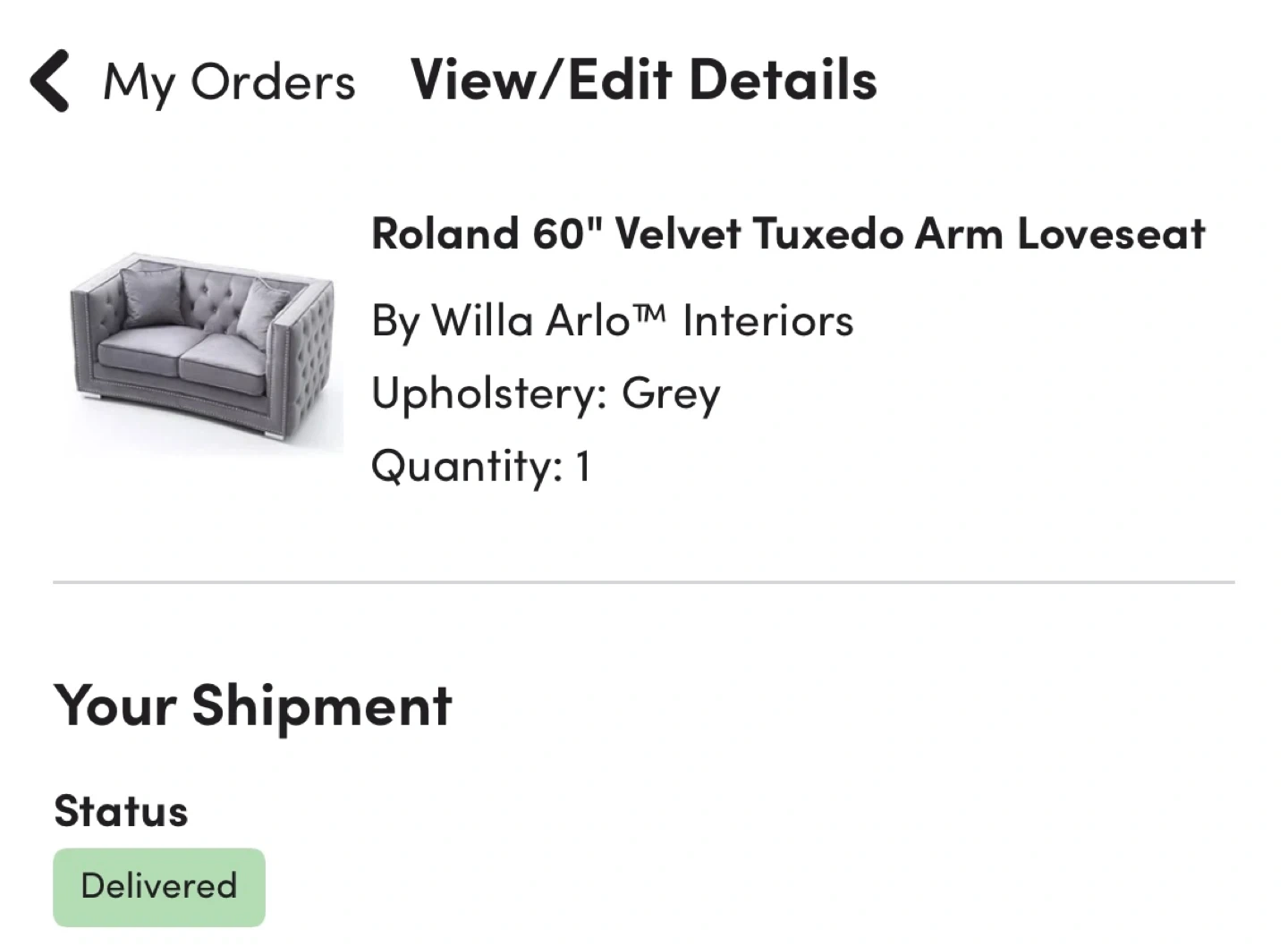Click the View/Edit Details heading
The width and height of the screenshot is (1288, 946).
coord(643,80)
